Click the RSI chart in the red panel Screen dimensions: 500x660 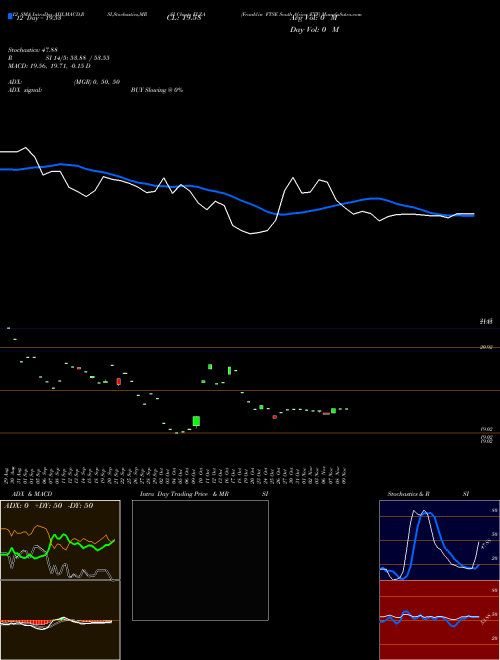coord(439,620)
